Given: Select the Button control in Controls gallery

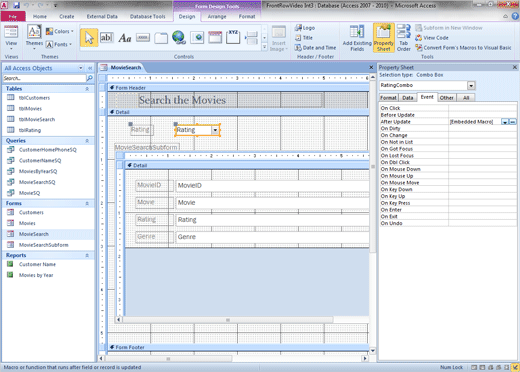Looking at the screenshot, I should [x=143, y=38].
